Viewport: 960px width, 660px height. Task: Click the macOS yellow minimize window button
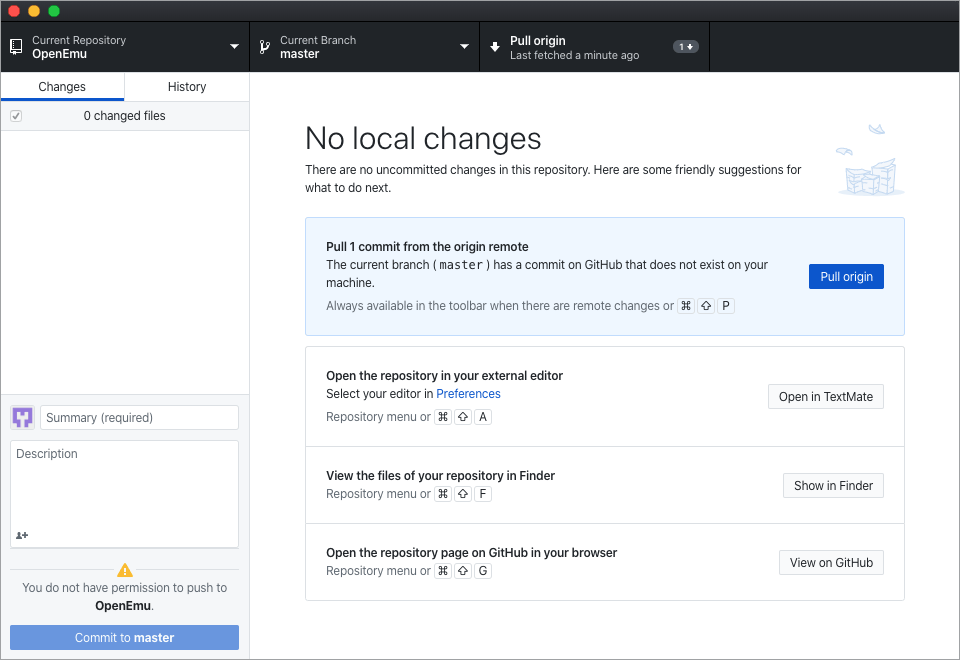(34, 11)
